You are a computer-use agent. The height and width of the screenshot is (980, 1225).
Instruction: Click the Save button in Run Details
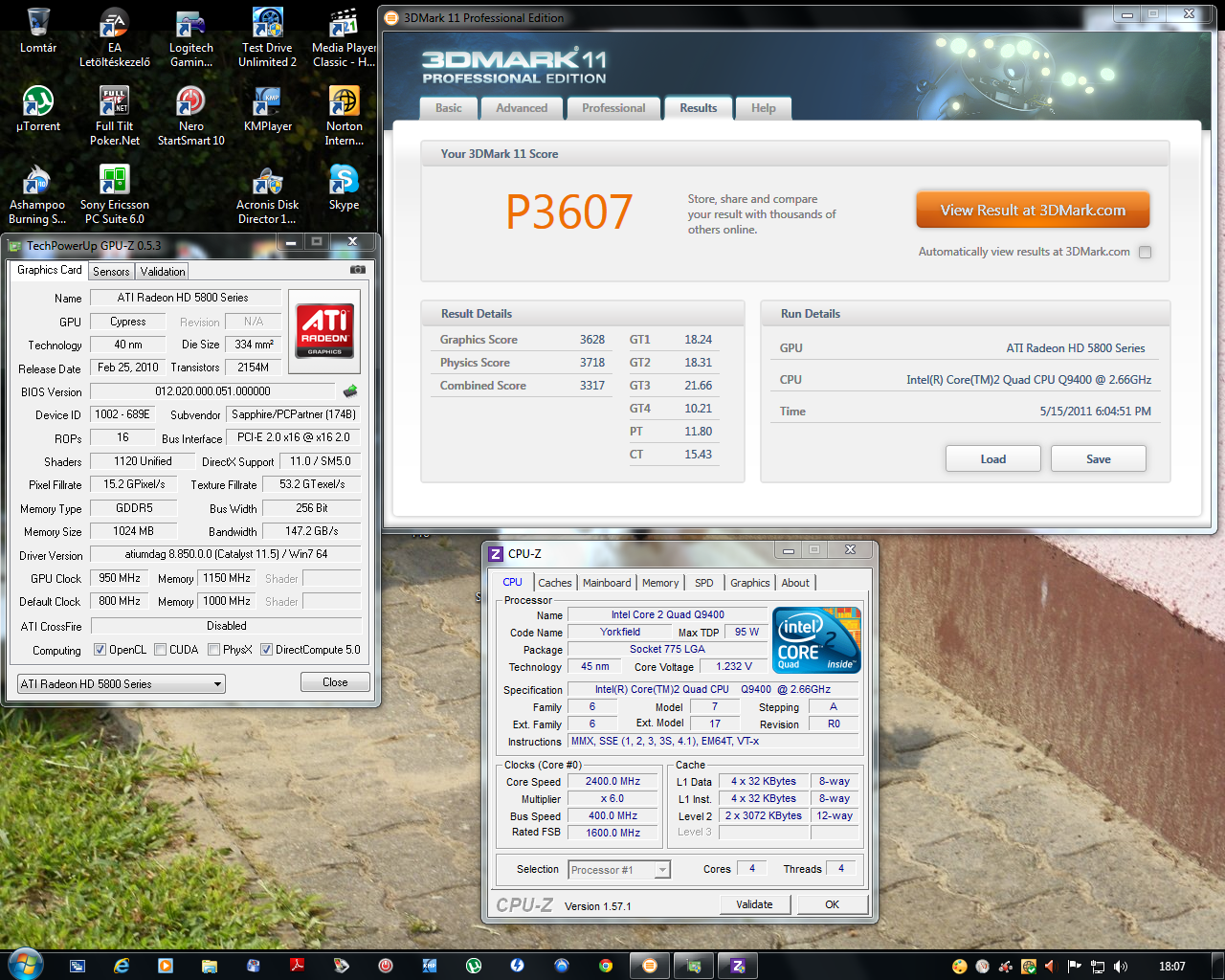tap(1099, 459)
